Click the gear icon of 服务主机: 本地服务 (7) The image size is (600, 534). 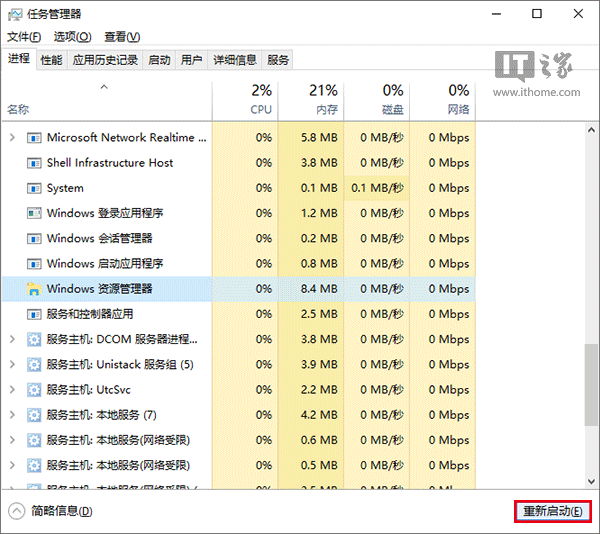(x=34, y=415)
